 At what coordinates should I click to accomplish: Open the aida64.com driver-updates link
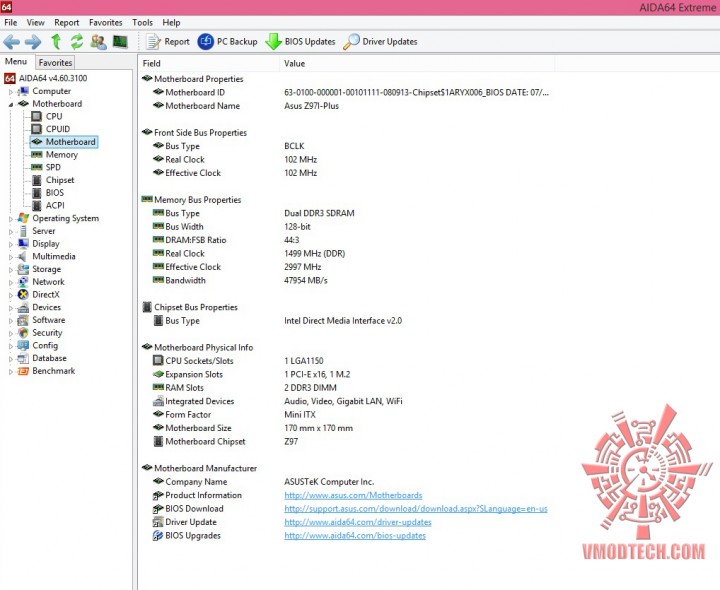[x=358, y=522]
